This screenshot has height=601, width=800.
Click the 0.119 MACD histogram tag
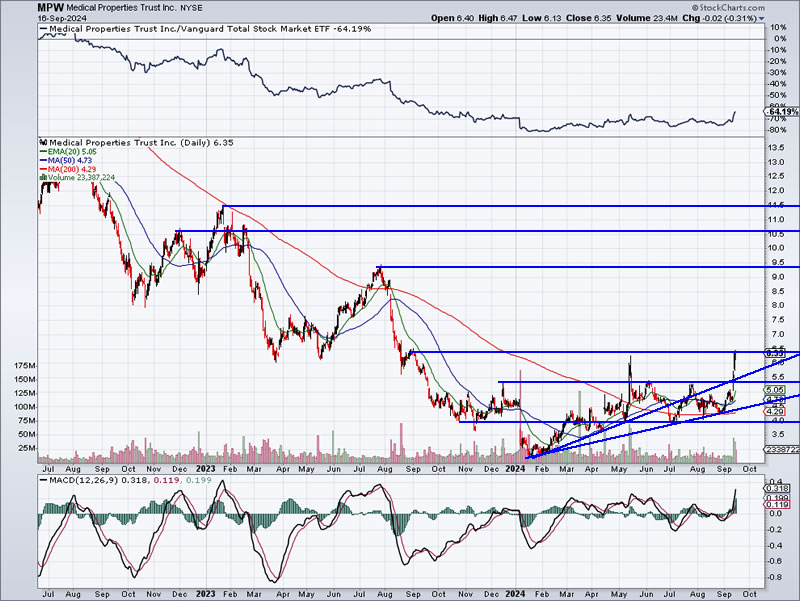coord(777,505)
